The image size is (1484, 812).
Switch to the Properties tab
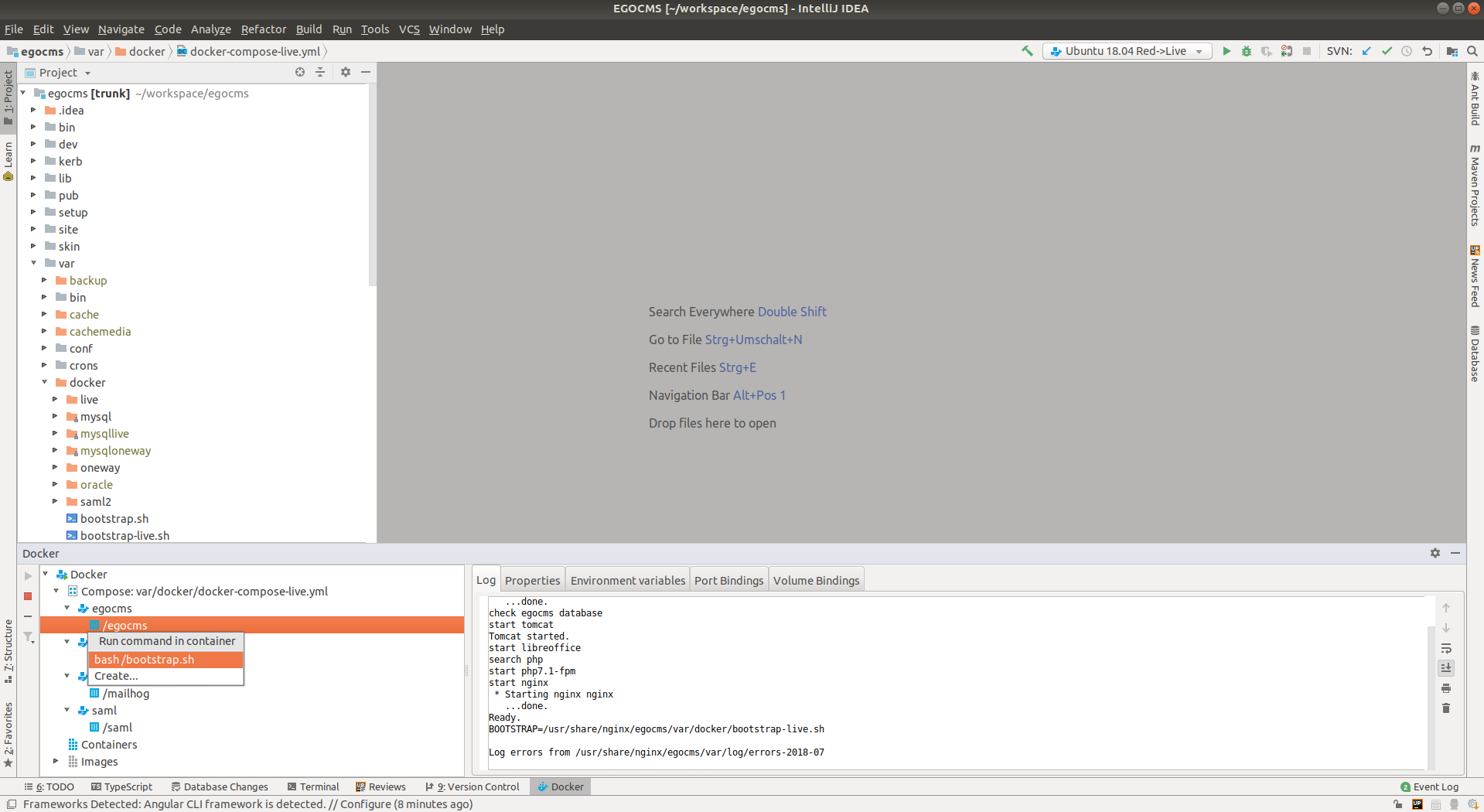click(x=533, y=580)
